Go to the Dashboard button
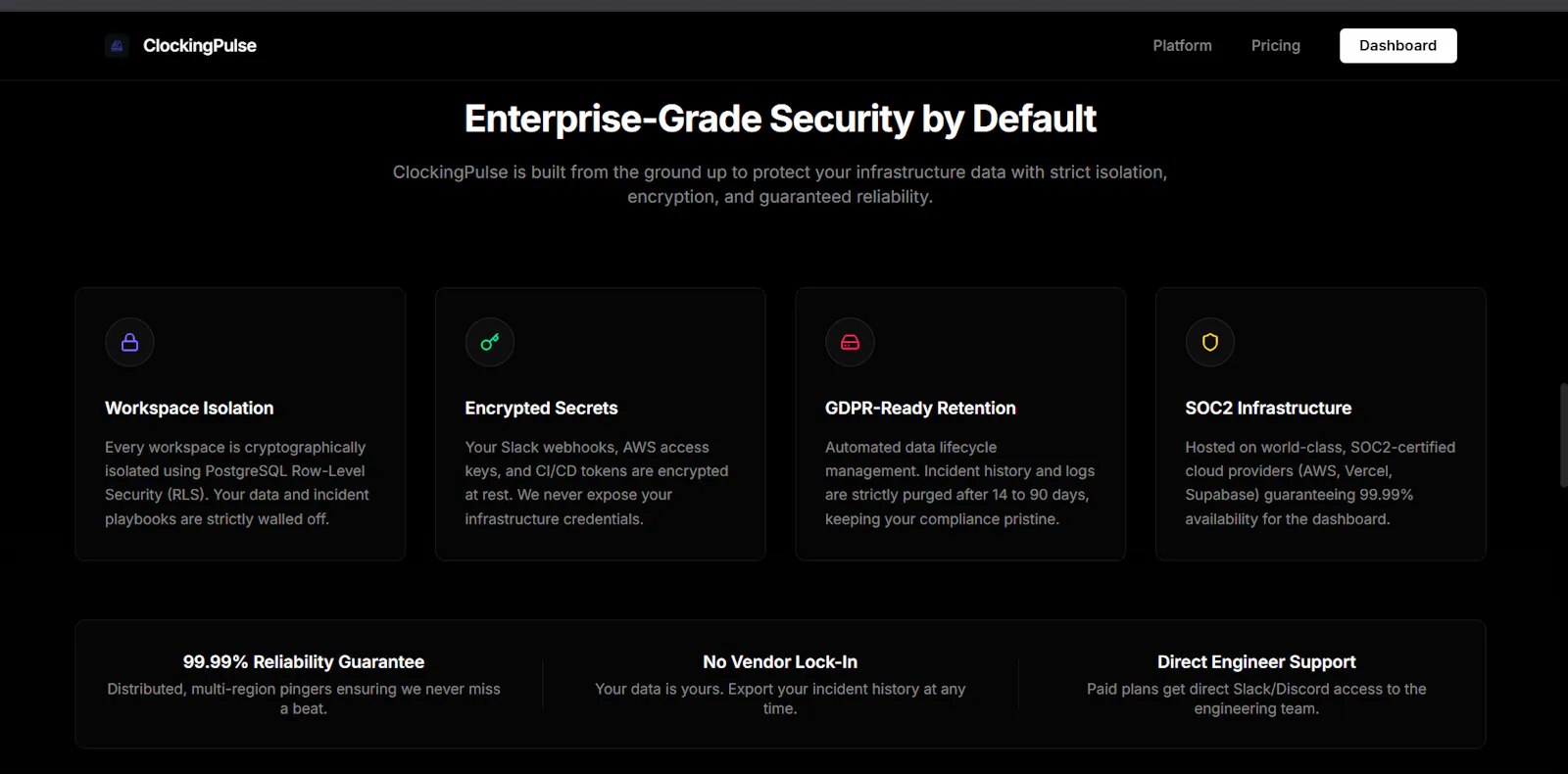Image resolution: width=1568 pixels, height=774 pixels. pos(1397,46)
